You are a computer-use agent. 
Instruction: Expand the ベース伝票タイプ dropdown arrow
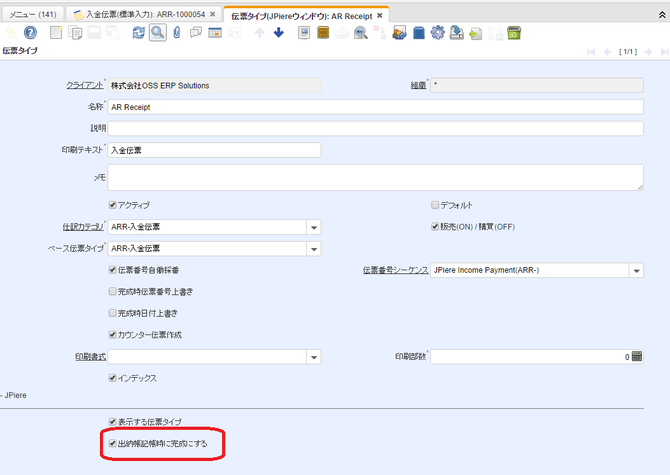[314, 249]
